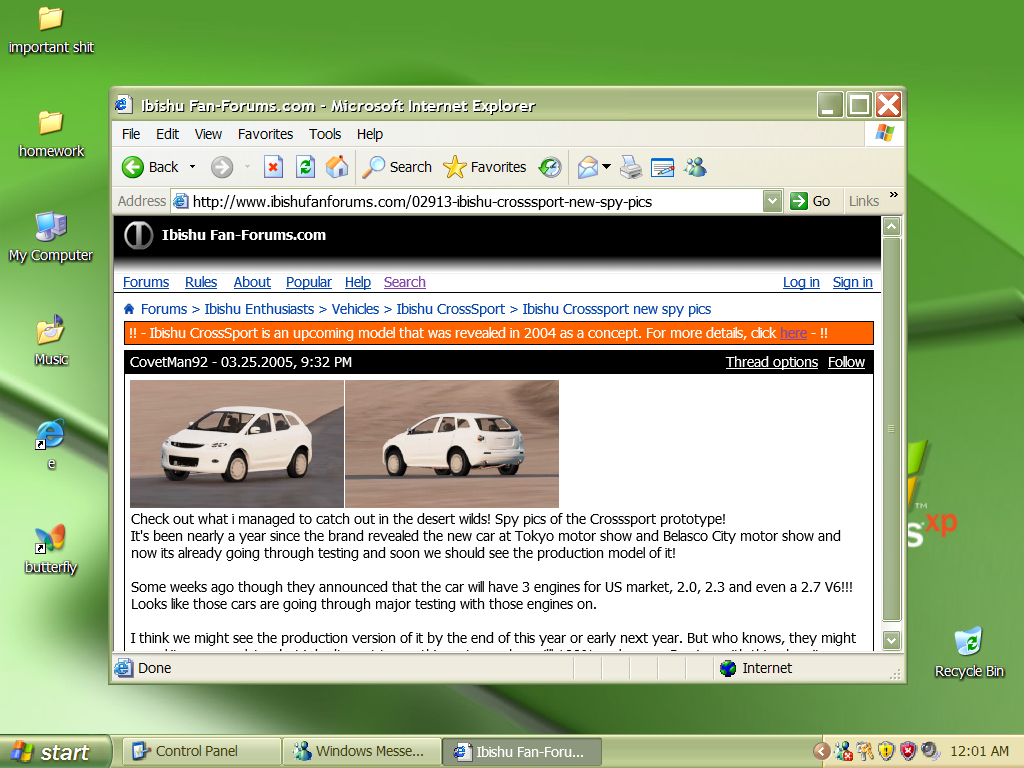The height and width of the screenshot is (768, 1024).
Task: Click 'here' link in orange banner
Action: [x=793, y=333]
